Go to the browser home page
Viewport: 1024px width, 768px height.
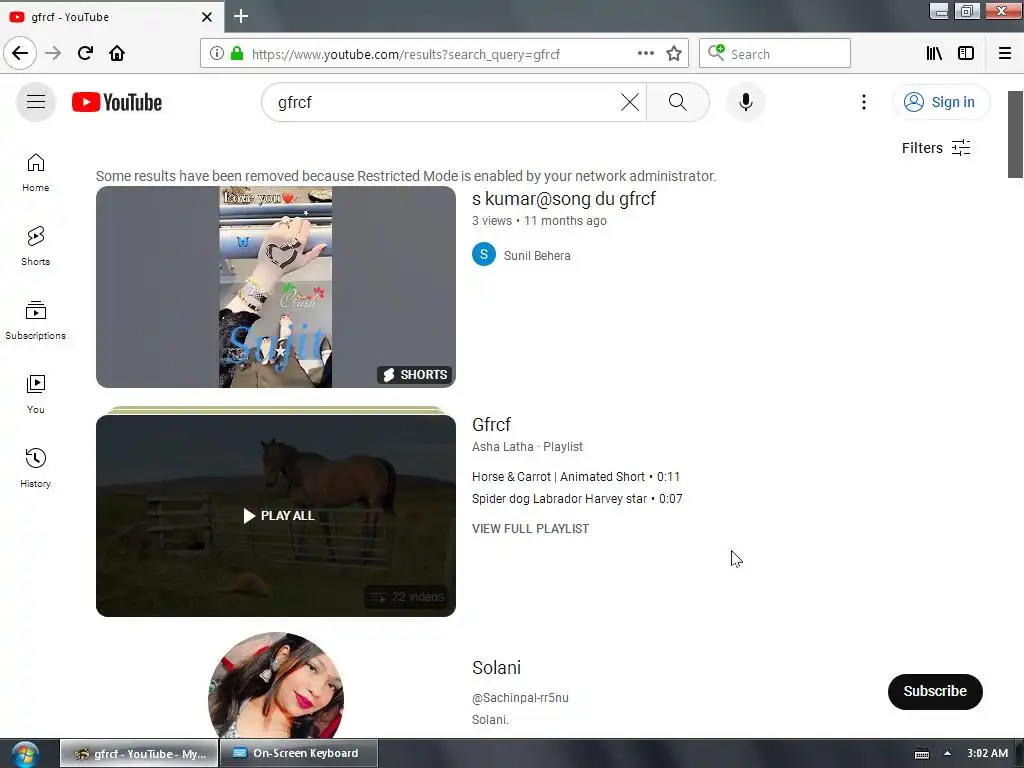(117, 53)
